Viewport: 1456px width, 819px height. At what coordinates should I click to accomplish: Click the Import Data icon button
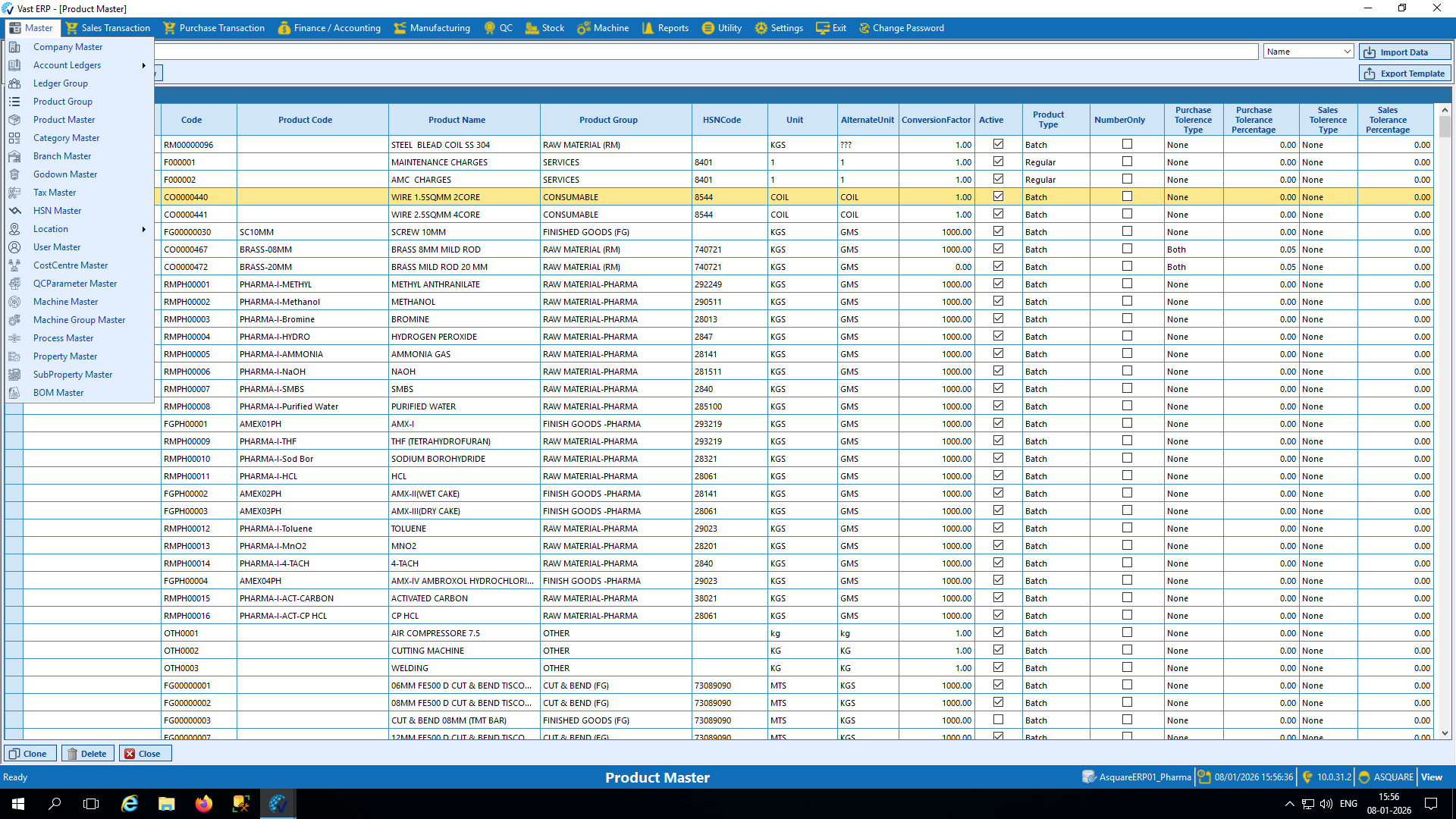[x=1370, y=52]
